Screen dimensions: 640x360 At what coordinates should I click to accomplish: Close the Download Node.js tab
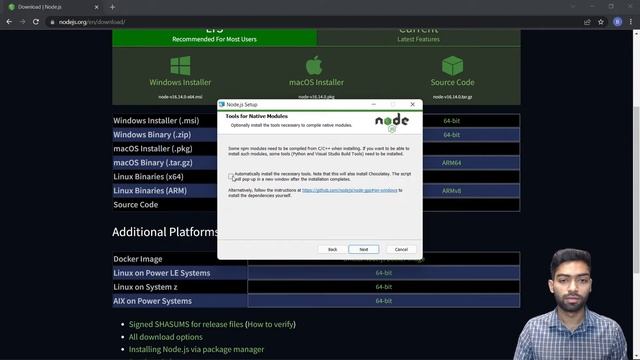(96, 7)
